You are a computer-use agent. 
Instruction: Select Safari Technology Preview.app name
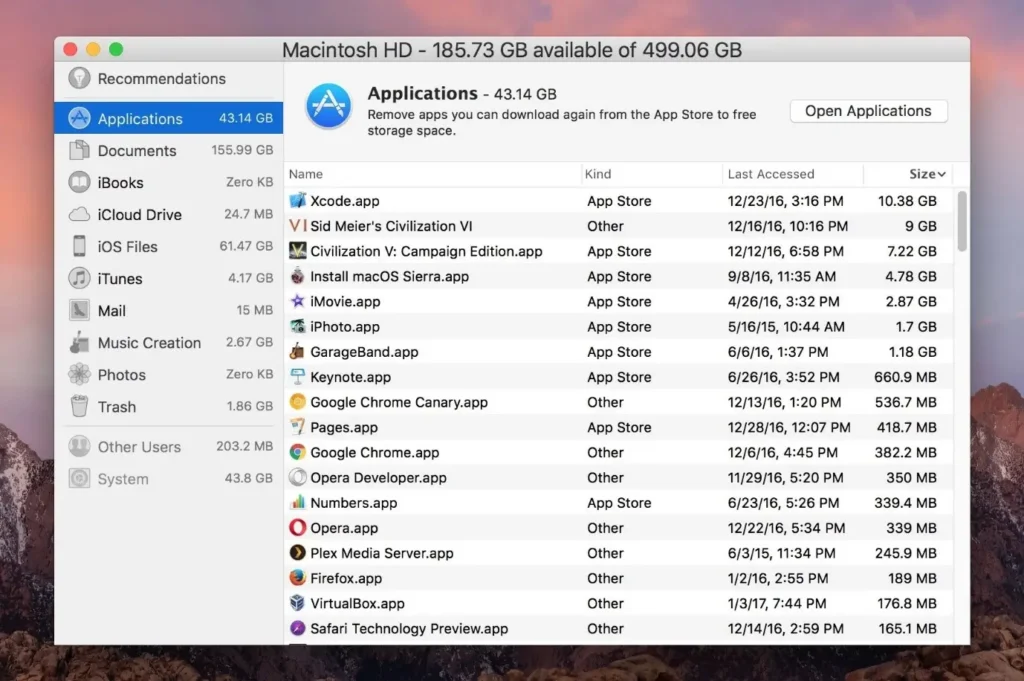point(409,629)
